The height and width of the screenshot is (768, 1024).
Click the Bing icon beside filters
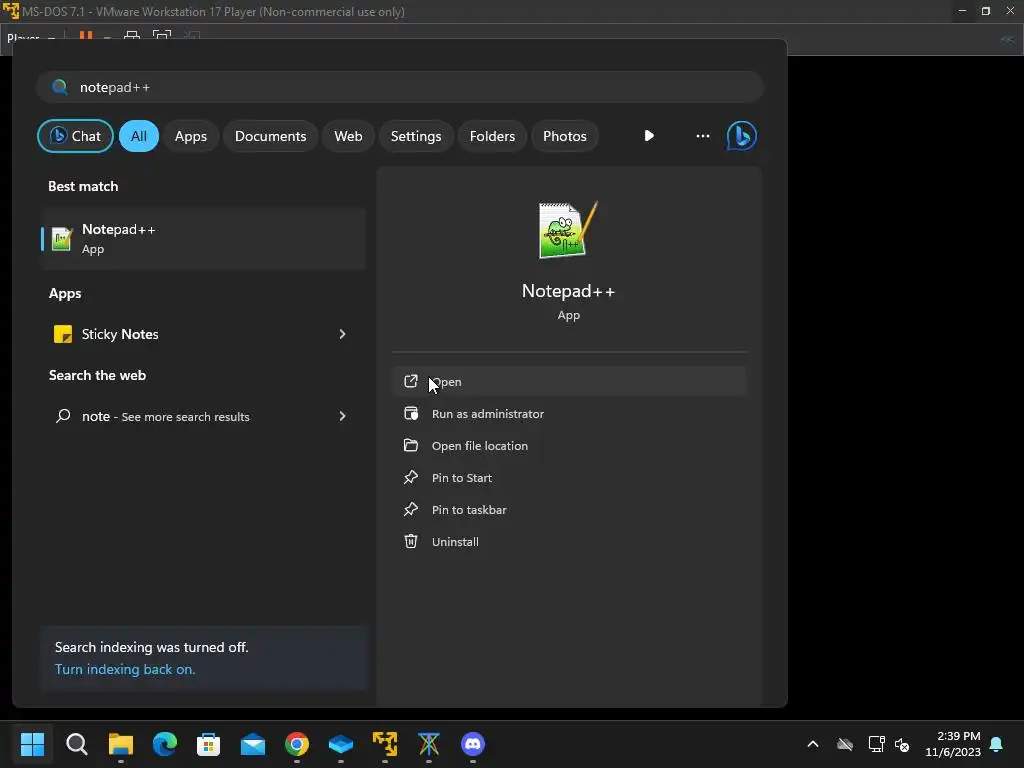point(742,136)
